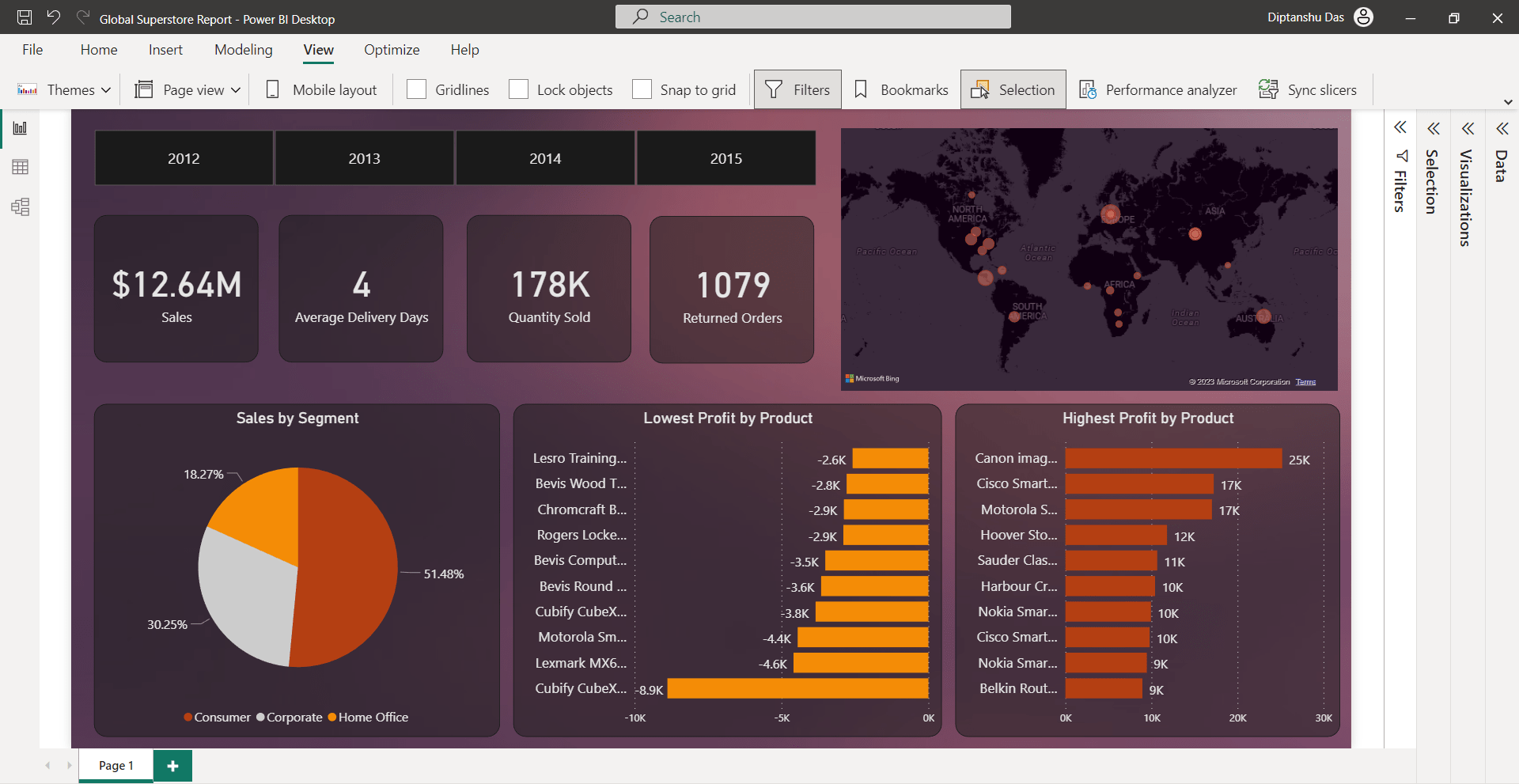This screenshot has height=784, width=1519.
Task: Expand the ribbon with bottom chevron
Action: (1508, 102)
